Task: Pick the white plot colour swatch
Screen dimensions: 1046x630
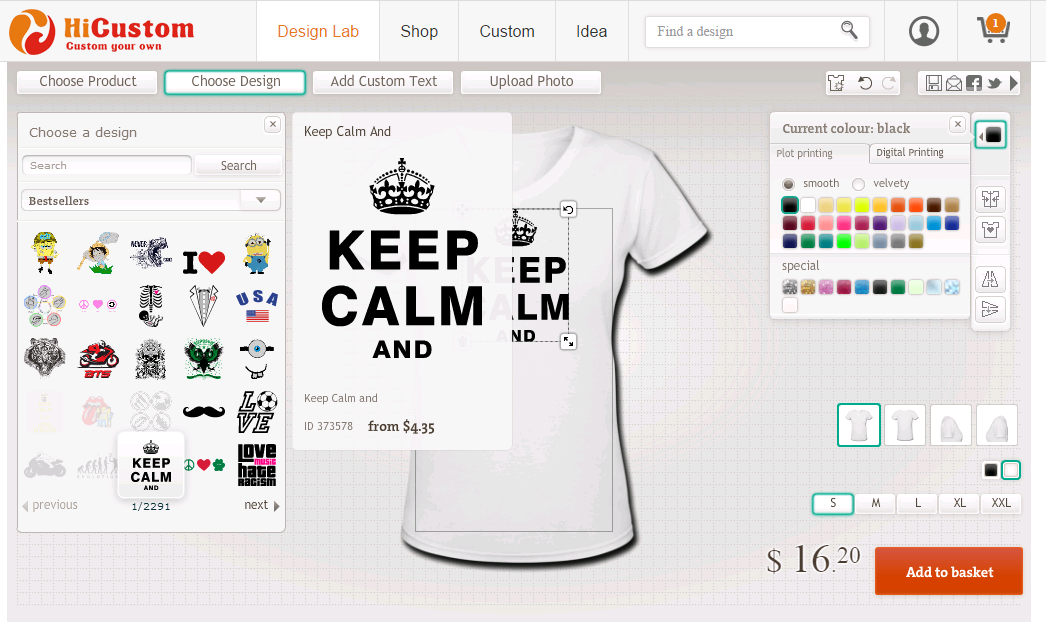Action: [808, 205]
